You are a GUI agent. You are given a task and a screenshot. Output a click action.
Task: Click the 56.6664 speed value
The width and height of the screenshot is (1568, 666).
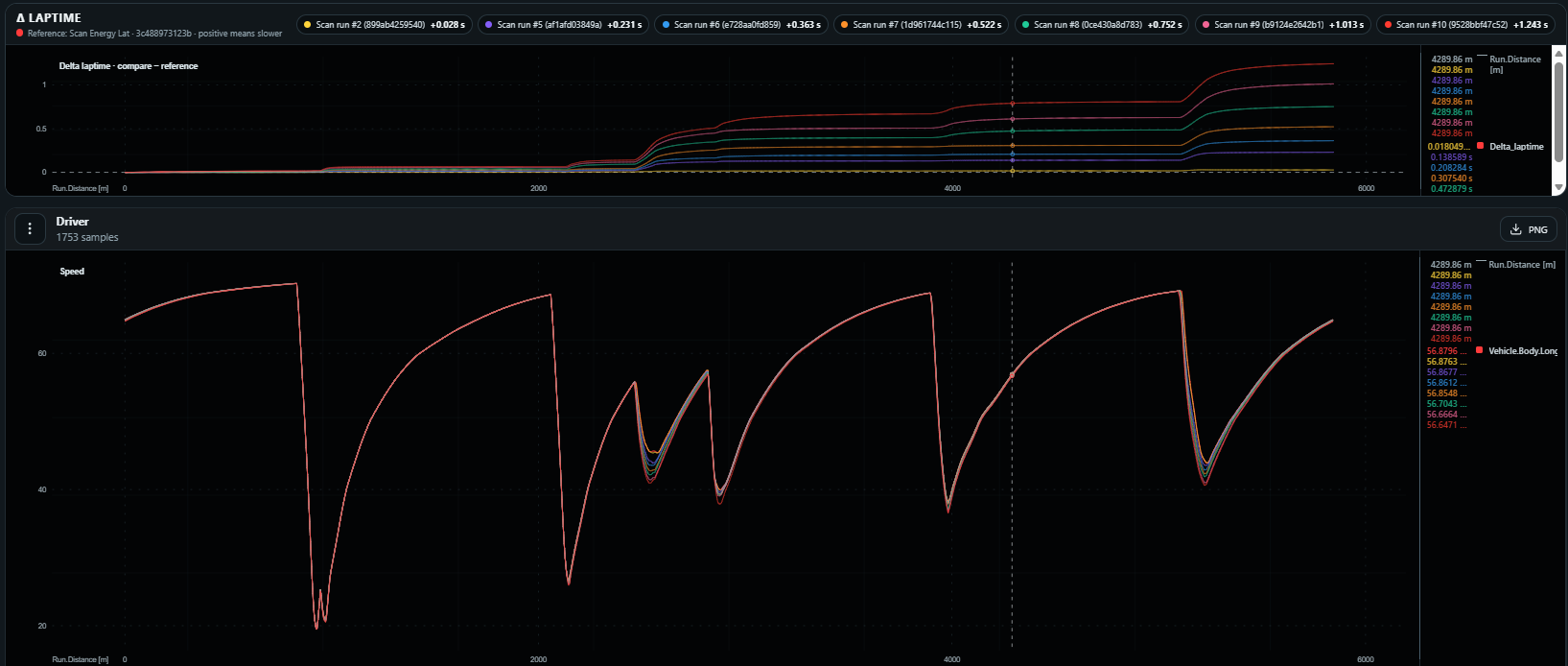coord(1446,415)
